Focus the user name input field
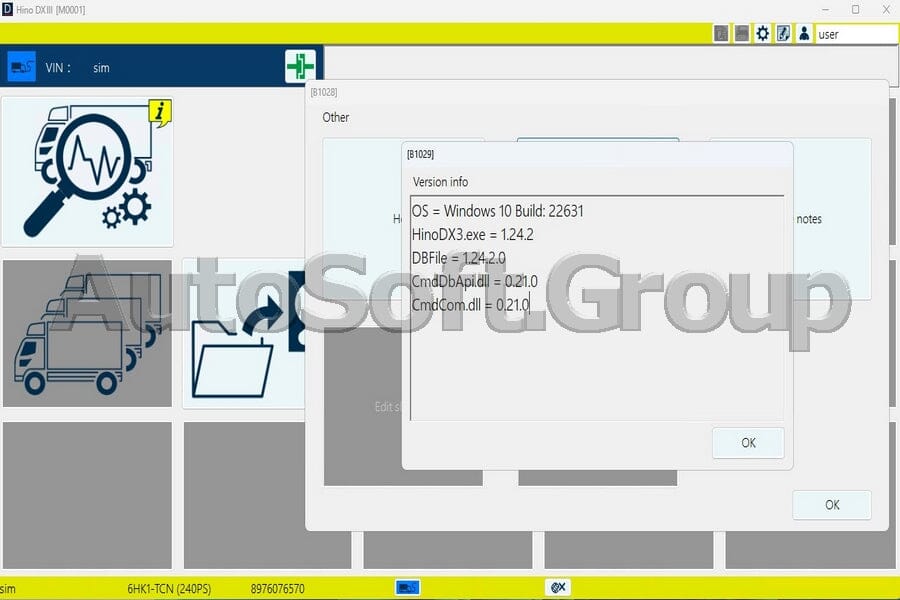The height and width of the screenshot is (600, 900). pyautogui.click(x=856, y=34)
